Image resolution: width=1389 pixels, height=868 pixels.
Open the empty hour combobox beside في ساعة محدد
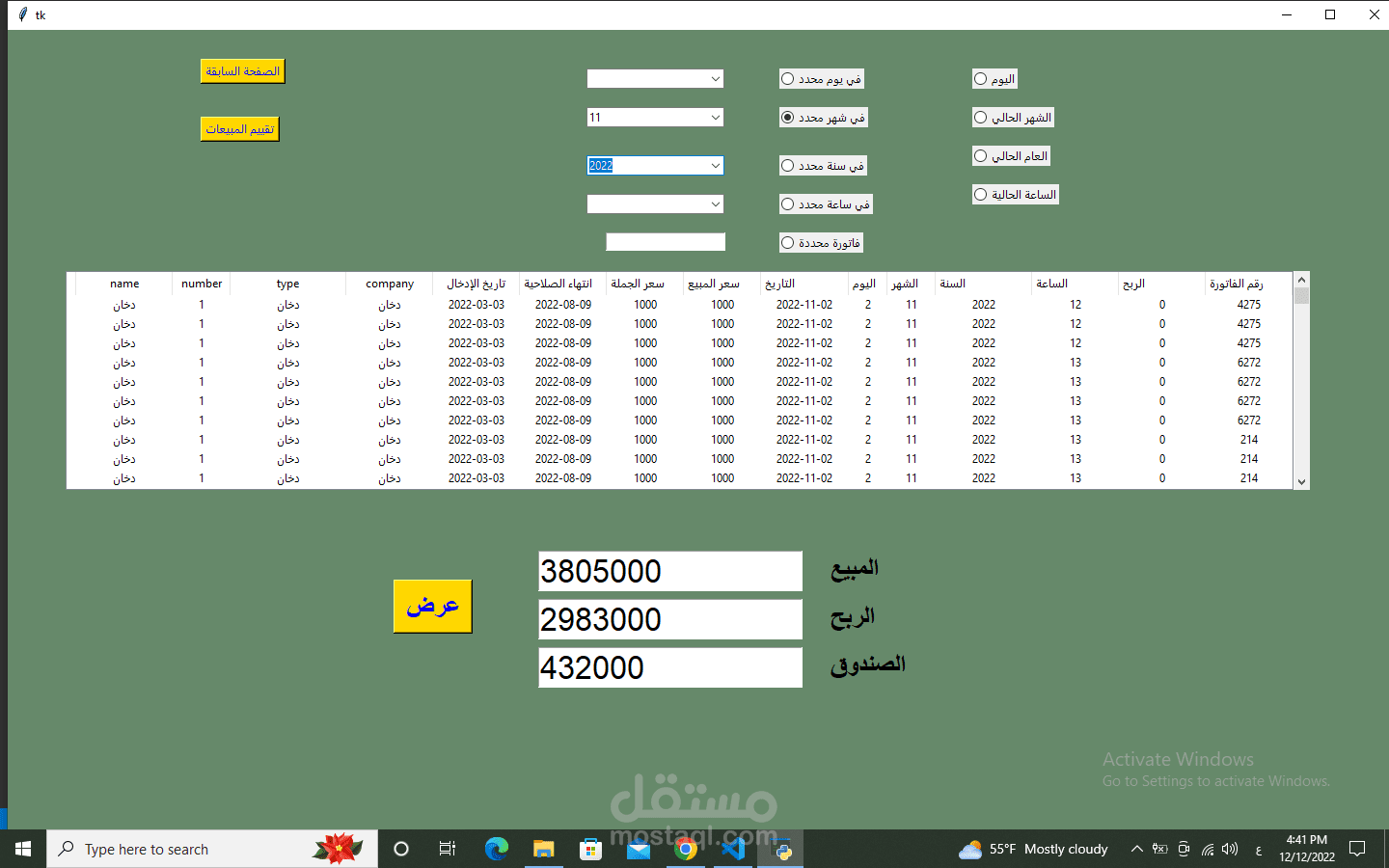pyautogui.click(x=655, y=204)
